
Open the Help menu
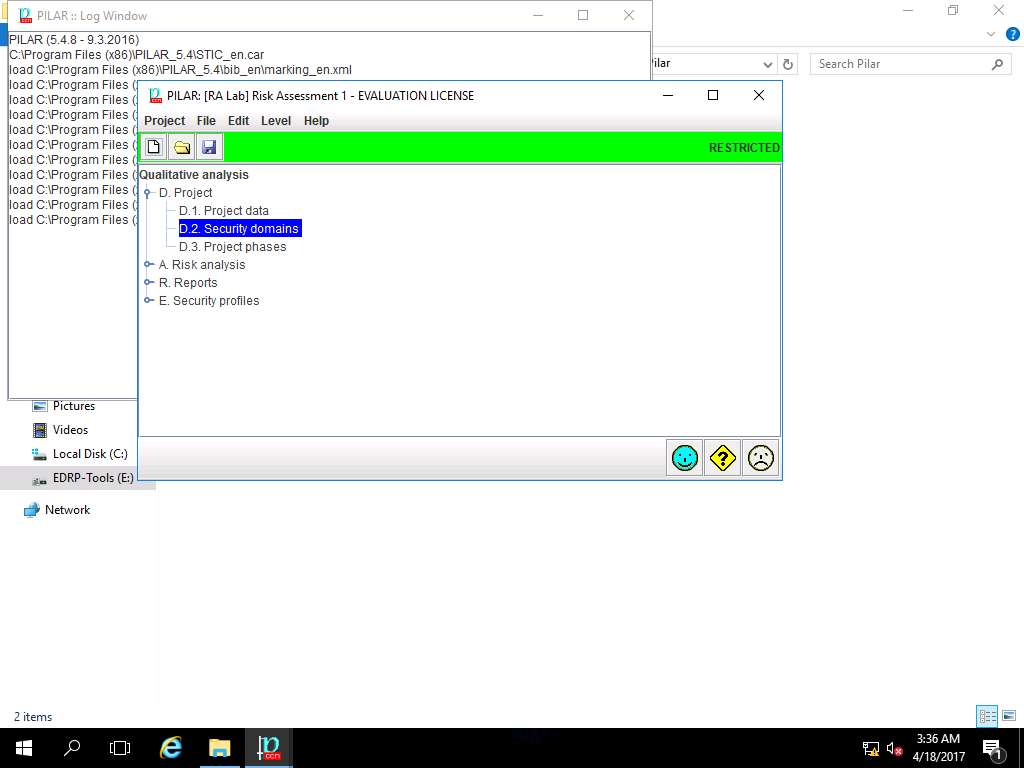point(316,121)
